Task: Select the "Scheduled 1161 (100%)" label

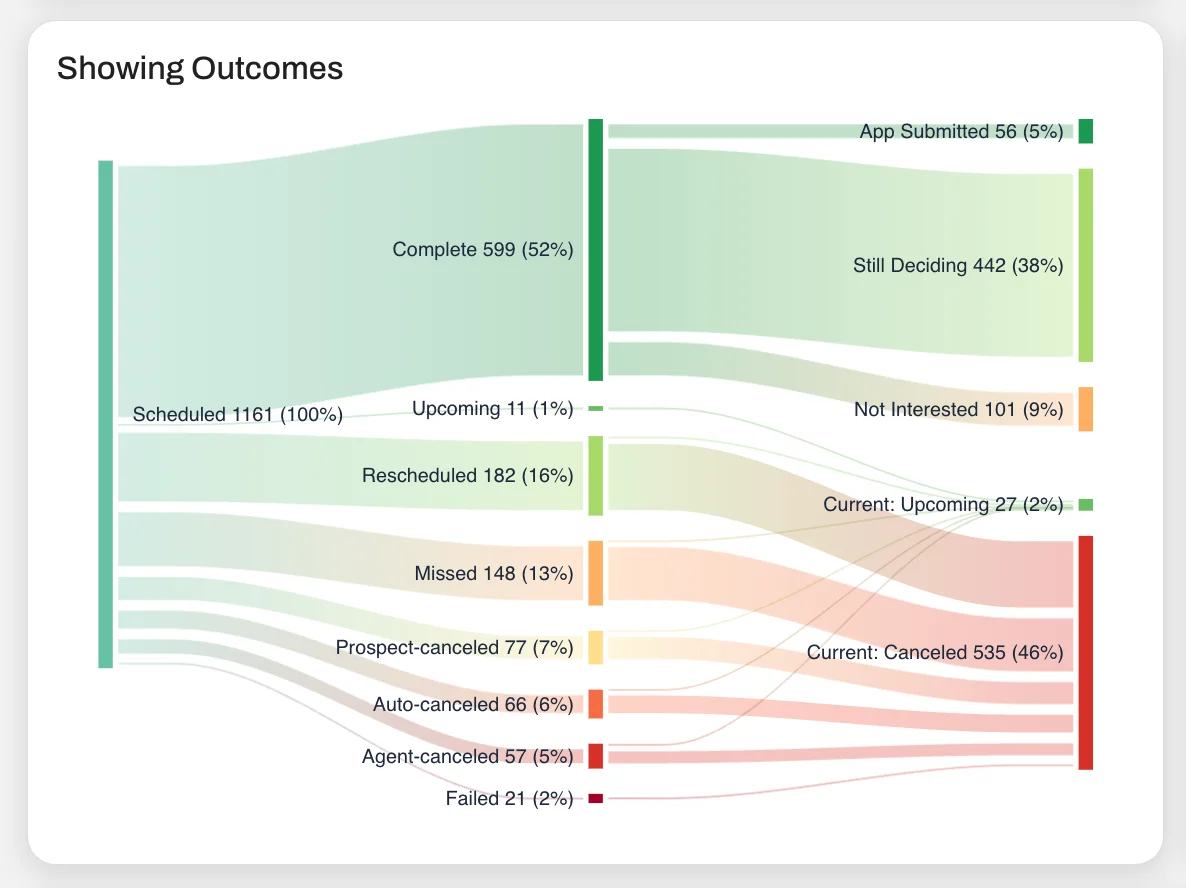Action: tap(238, 414)
